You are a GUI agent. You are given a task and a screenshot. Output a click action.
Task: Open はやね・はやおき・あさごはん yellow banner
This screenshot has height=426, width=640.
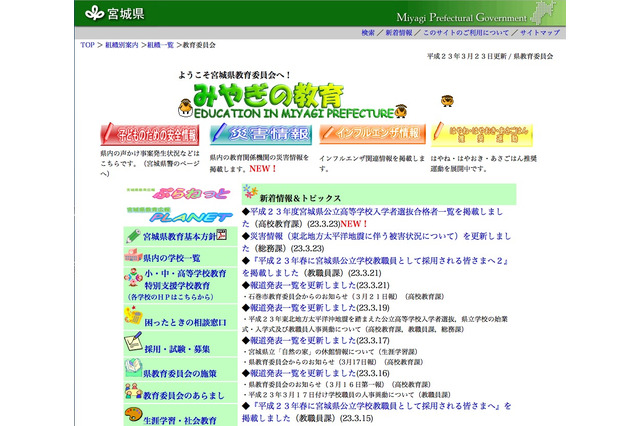(482, 135)
